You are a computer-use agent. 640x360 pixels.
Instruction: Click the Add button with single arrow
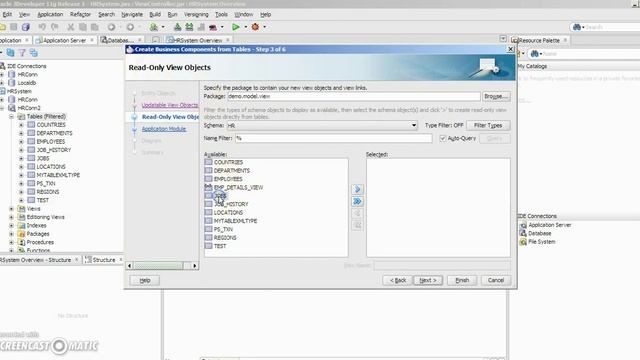(x=357, y=189)
